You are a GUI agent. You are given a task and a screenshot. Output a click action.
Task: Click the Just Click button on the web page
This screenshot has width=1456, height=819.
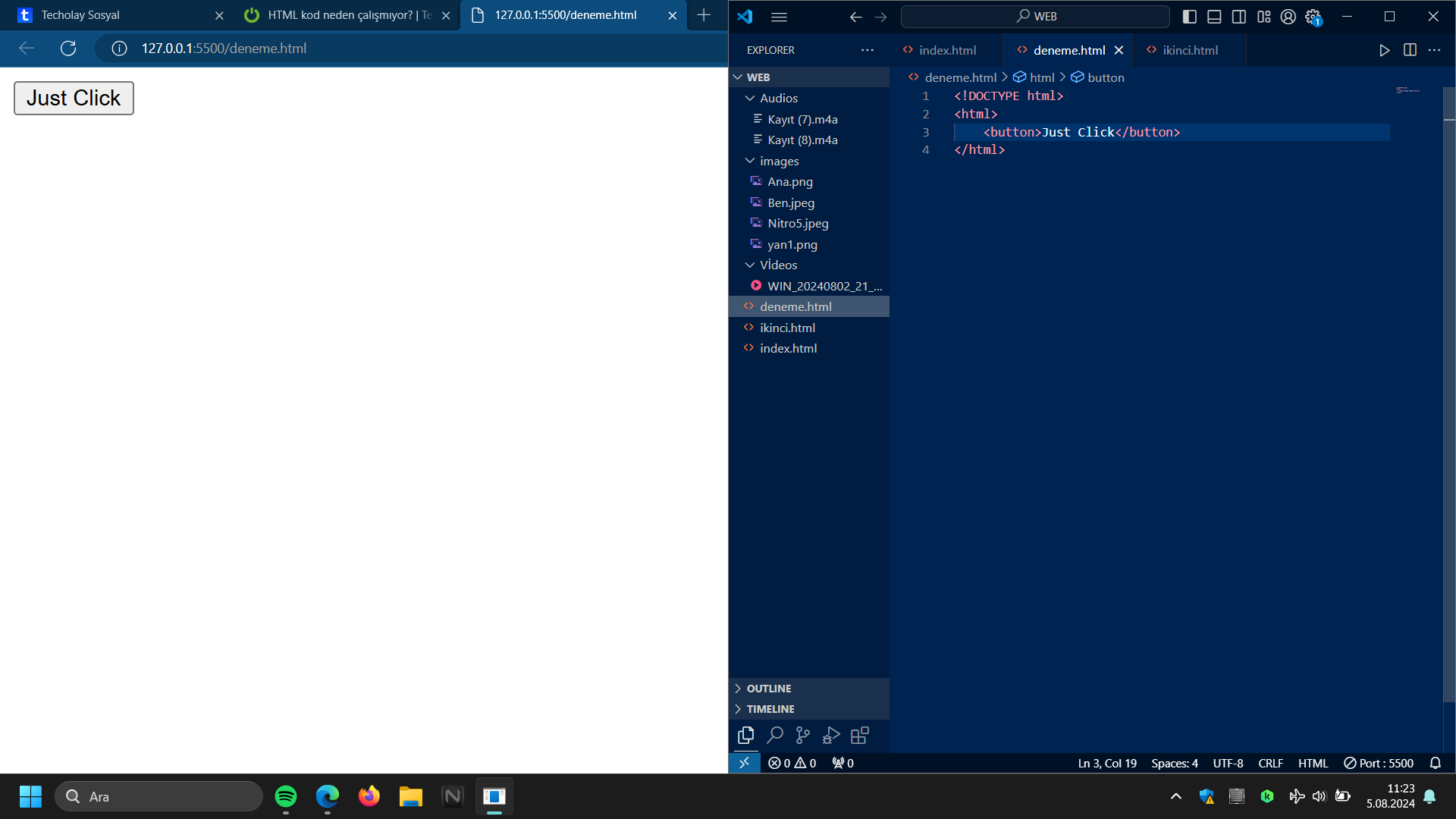click(74, 98)
